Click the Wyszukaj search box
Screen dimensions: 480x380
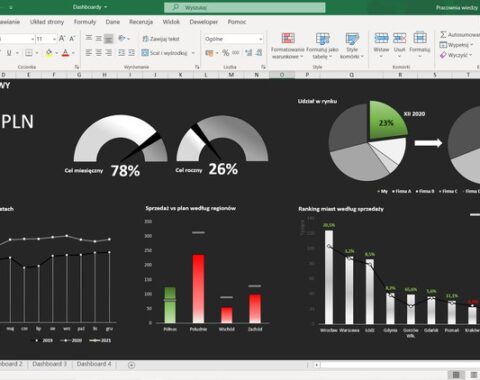(x=245, y=7)
